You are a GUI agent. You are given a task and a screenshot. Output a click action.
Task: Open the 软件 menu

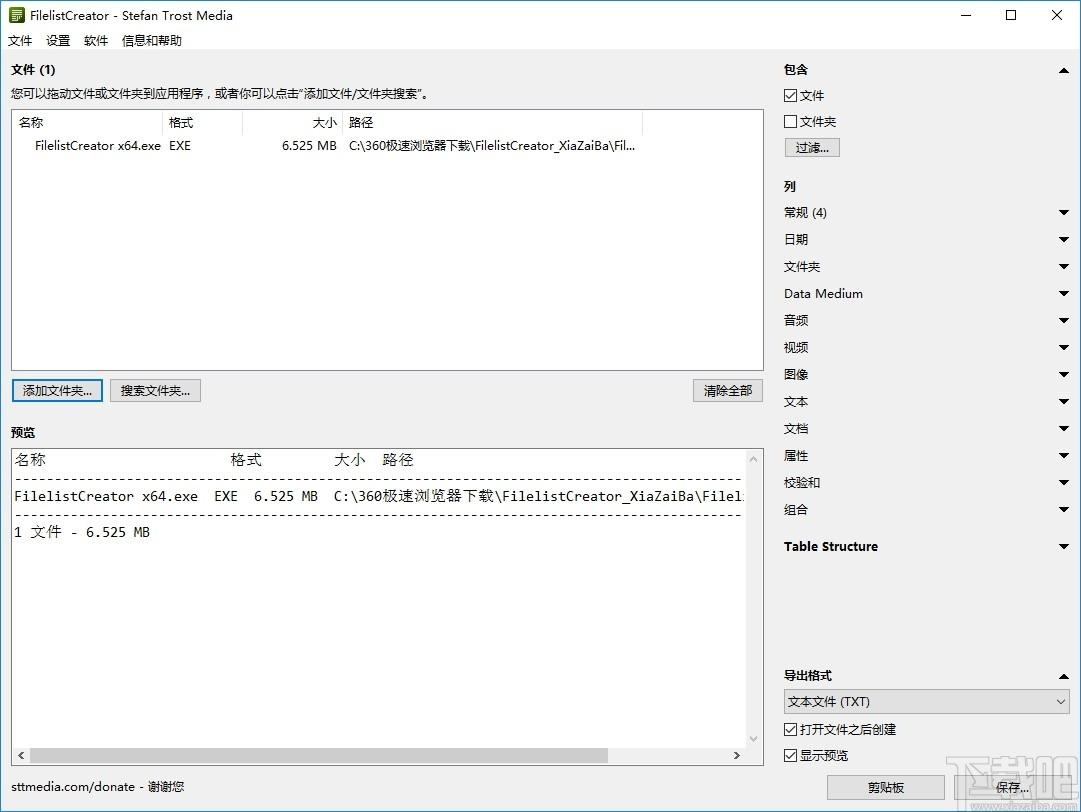(x=96, y=41)
